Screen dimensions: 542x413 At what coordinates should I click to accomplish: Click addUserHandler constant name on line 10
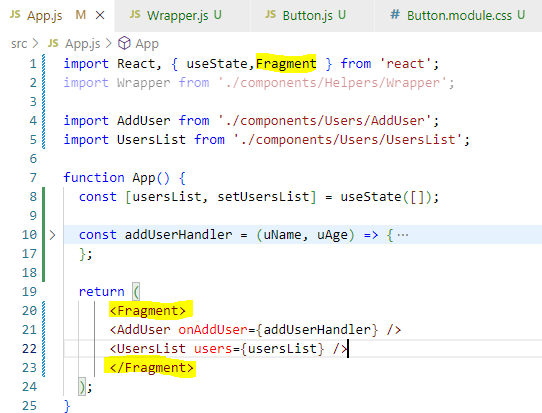[x=178, y=235]
